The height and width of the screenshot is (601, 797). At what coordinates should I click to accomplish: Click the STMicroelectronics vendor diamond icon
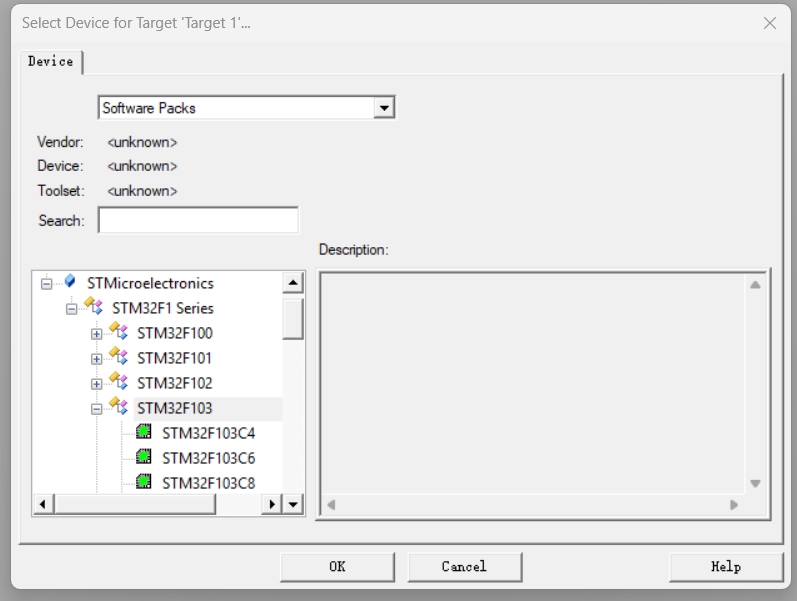70,281
